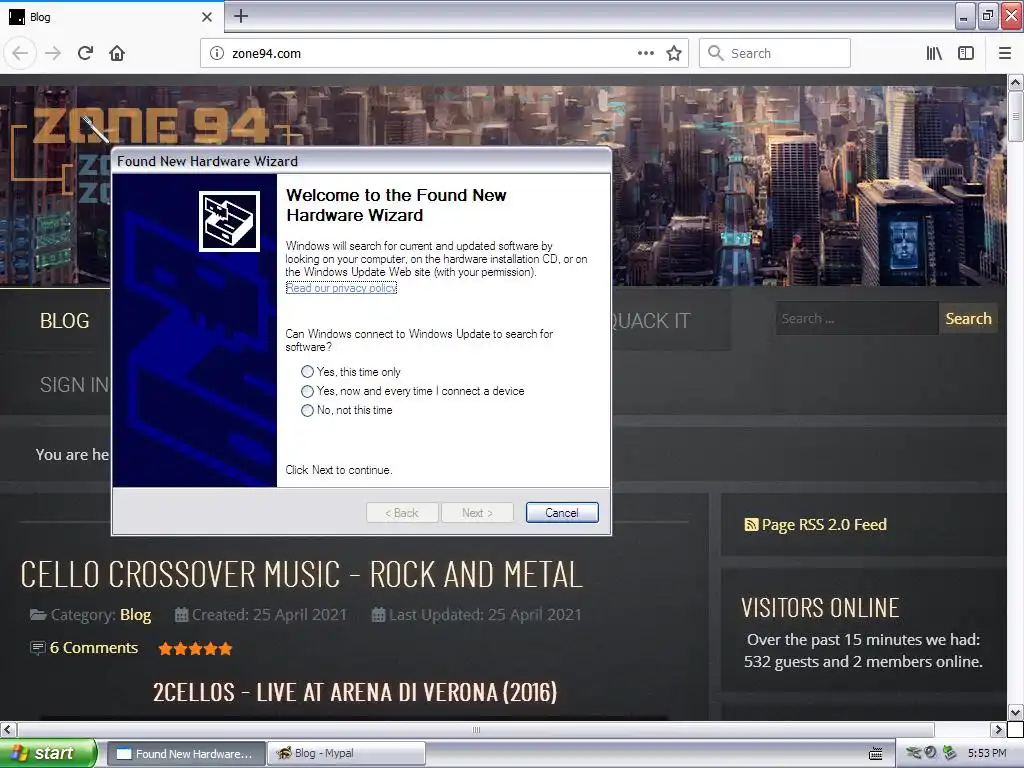Bookmark this page with the star icon
Viewport: 1024px width, 768px height.
(674, 54)
